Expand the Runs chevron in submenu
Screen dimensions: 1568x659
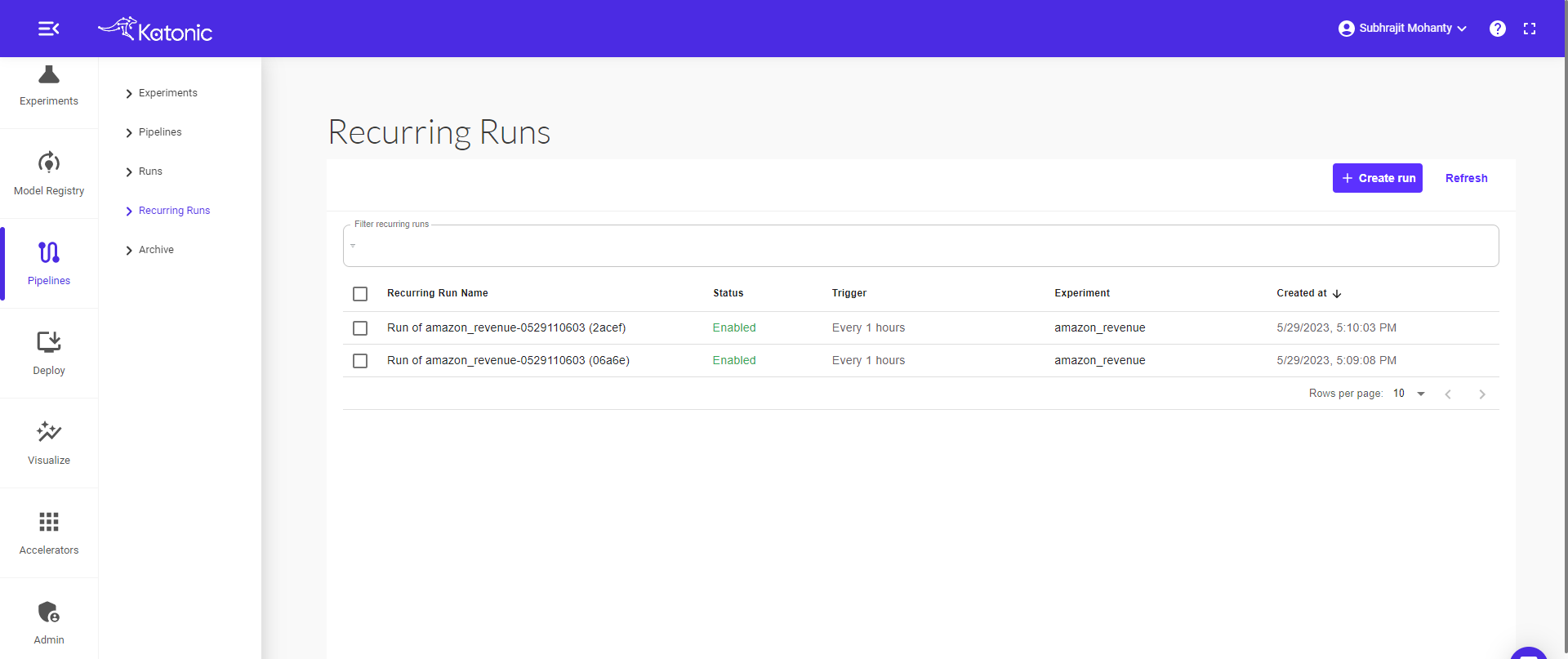(129, 172)
